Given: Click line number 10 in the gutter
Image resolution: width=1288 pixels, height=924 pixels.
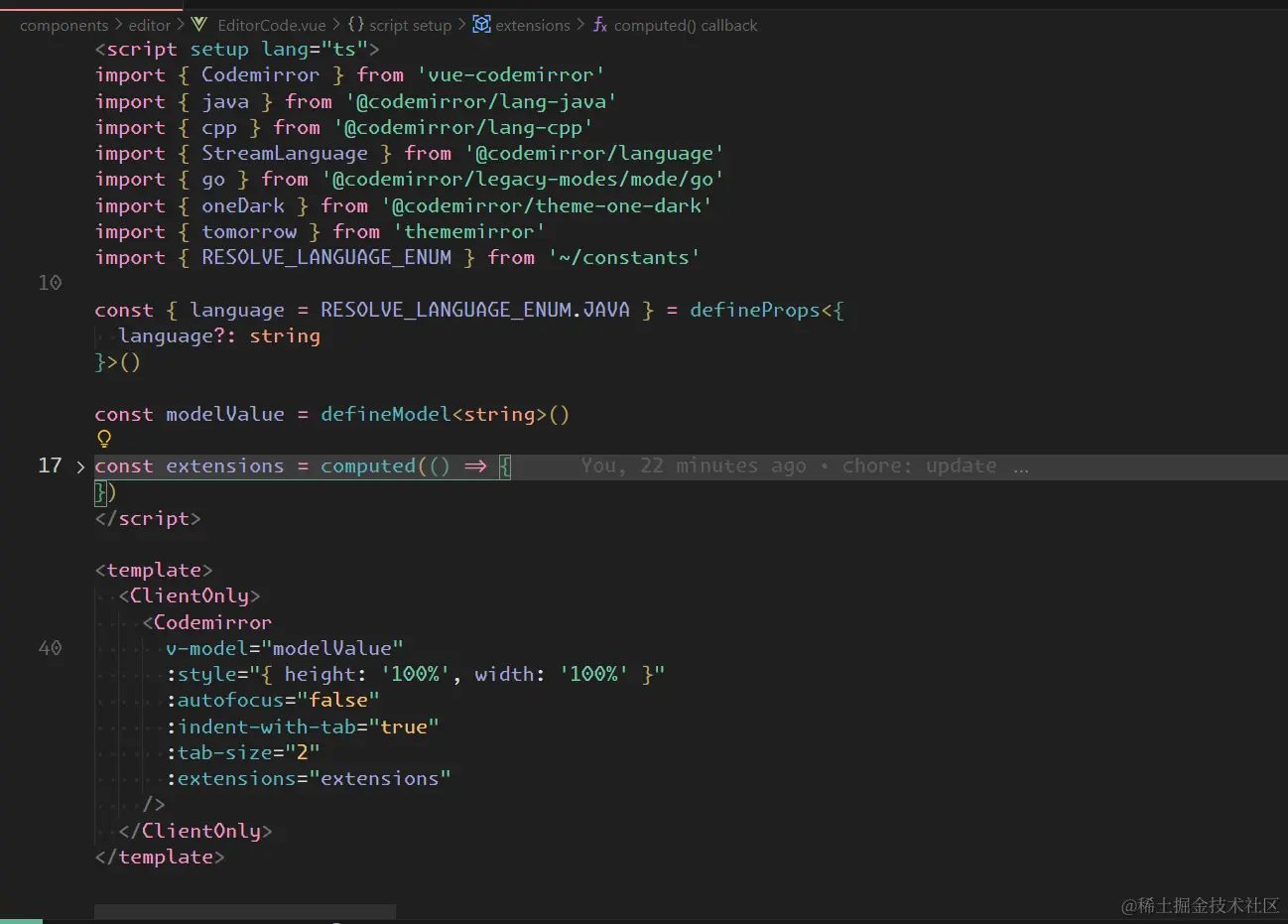Looking at the screenshot, I should click(x=50, y=283).
